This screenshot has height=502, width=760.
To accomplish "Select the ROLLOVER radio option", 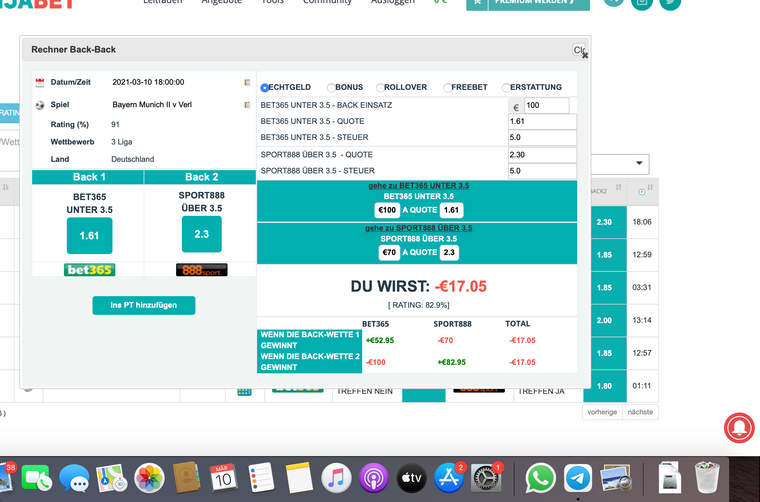I will (x=380, y=88).
